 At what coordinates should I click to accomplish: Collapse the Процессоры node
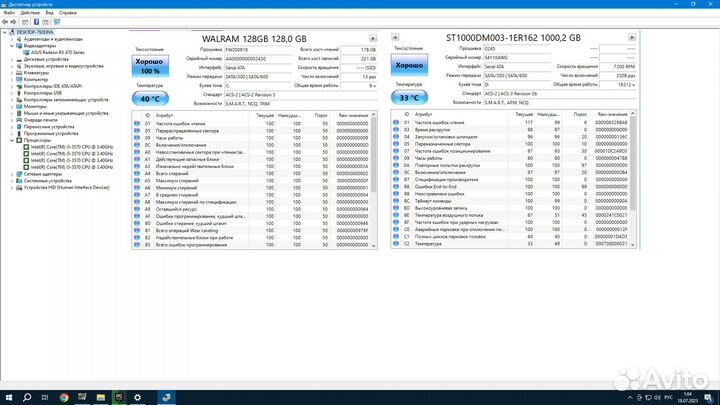coord(12,140)
